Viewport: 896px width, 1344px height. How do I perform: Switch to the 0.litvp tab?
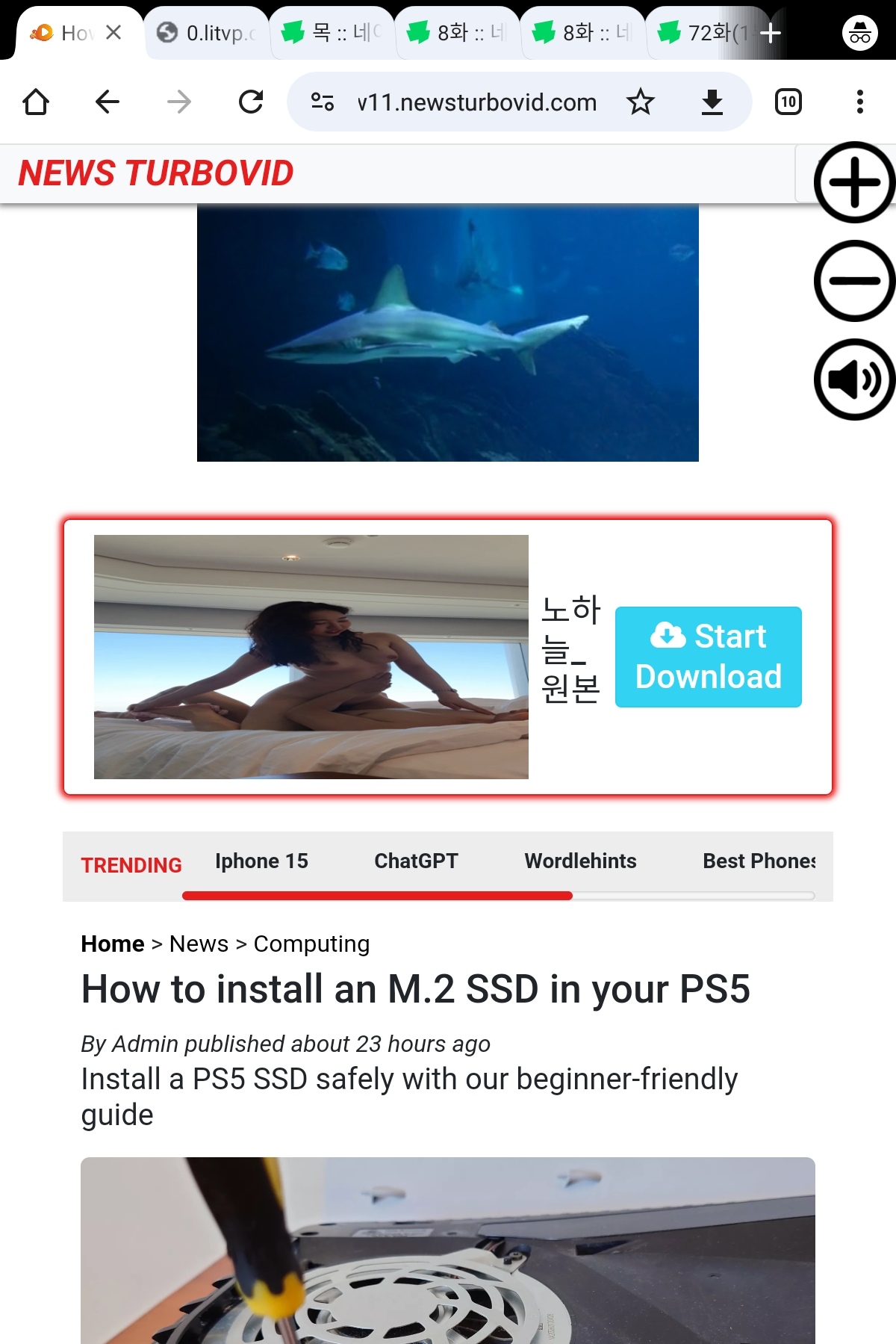pos(207,33)
